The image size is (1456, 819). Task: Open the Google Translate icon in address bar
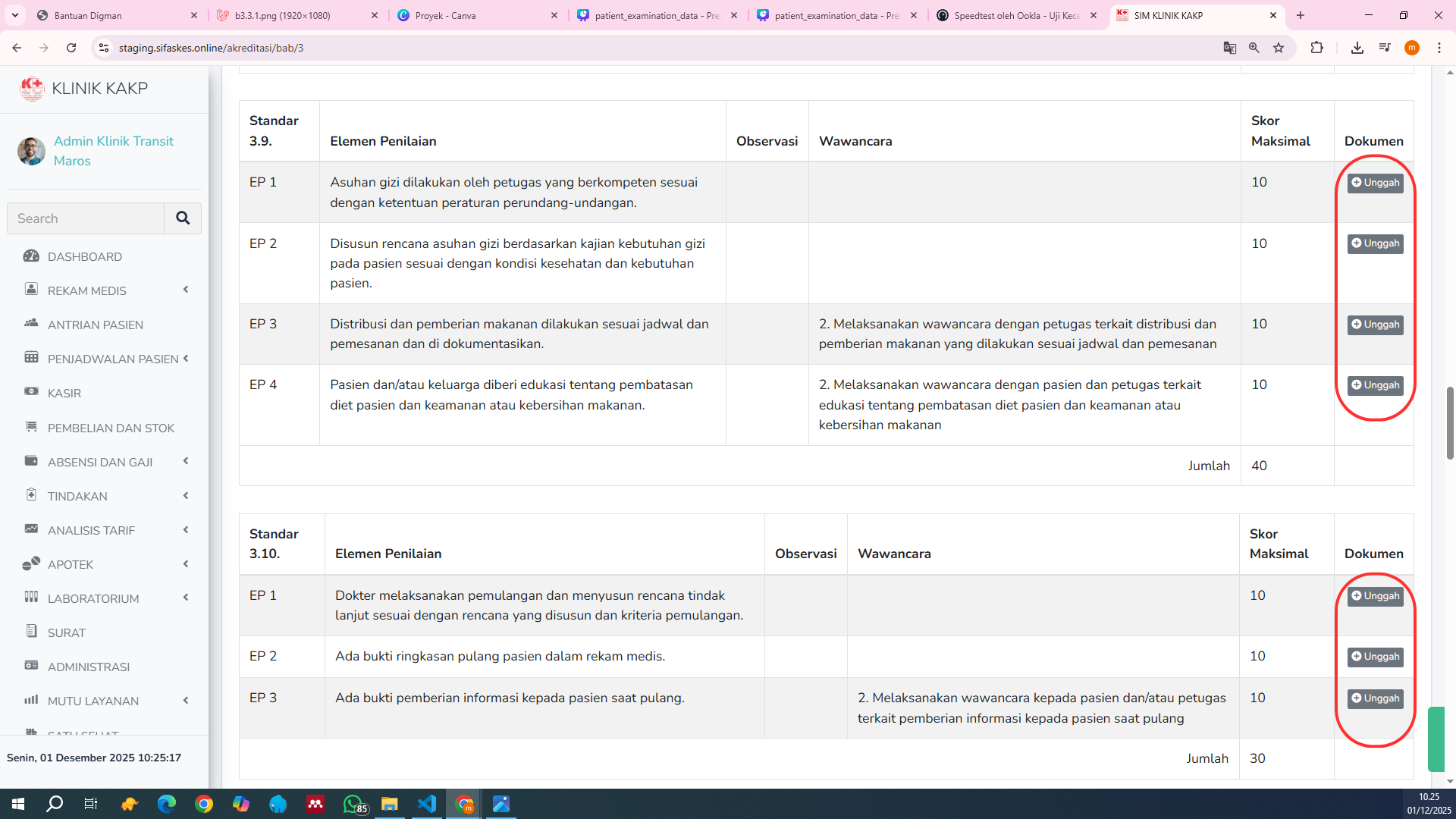click(x=1229, y=48)
